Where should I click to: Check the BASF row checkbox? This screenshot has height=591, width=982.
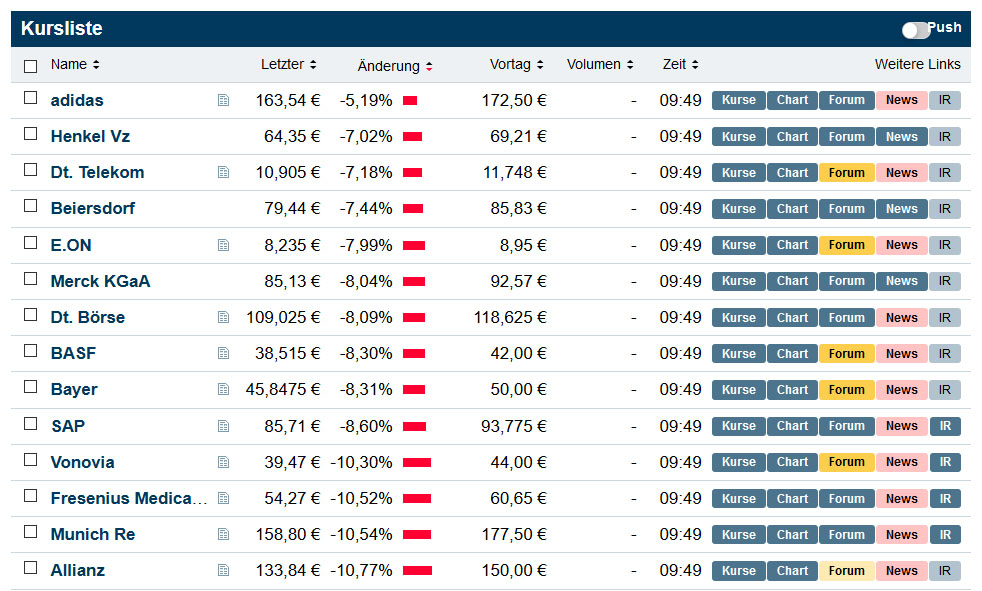[x=30, y=351]
